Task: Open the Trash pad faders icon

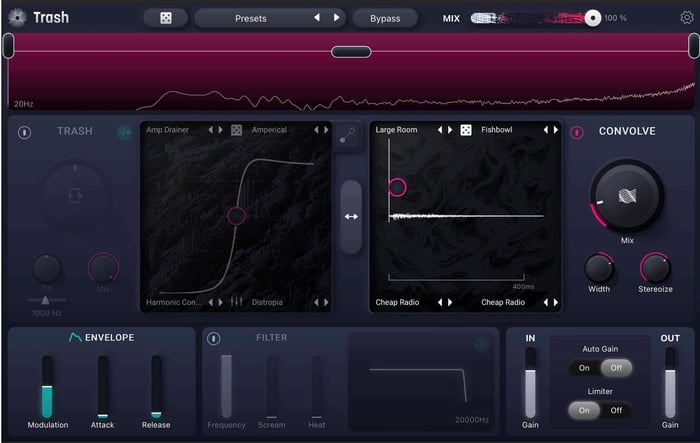Action: pos(237,302)
